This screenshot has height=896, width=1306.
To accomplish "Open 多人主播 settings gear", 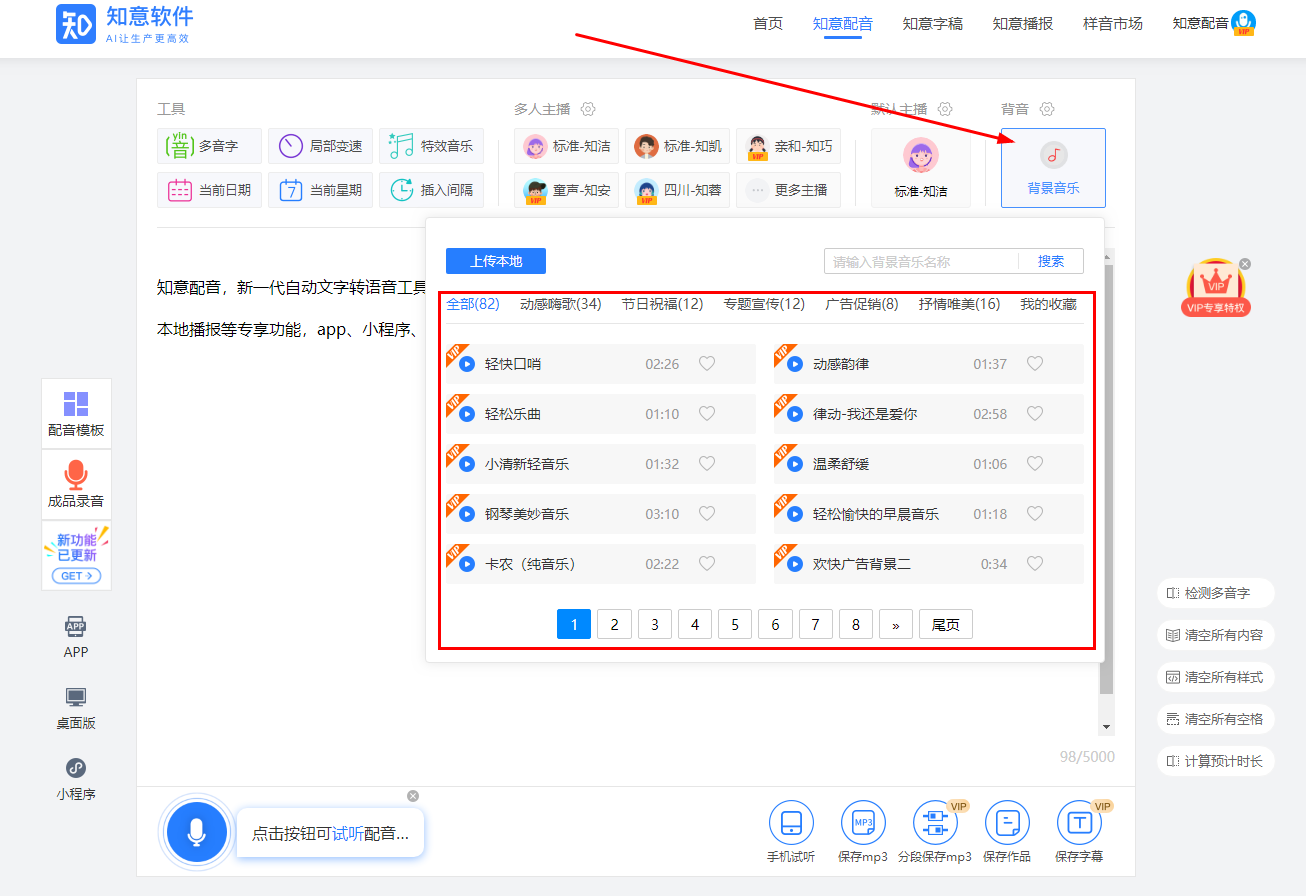I will pos(588,109).
